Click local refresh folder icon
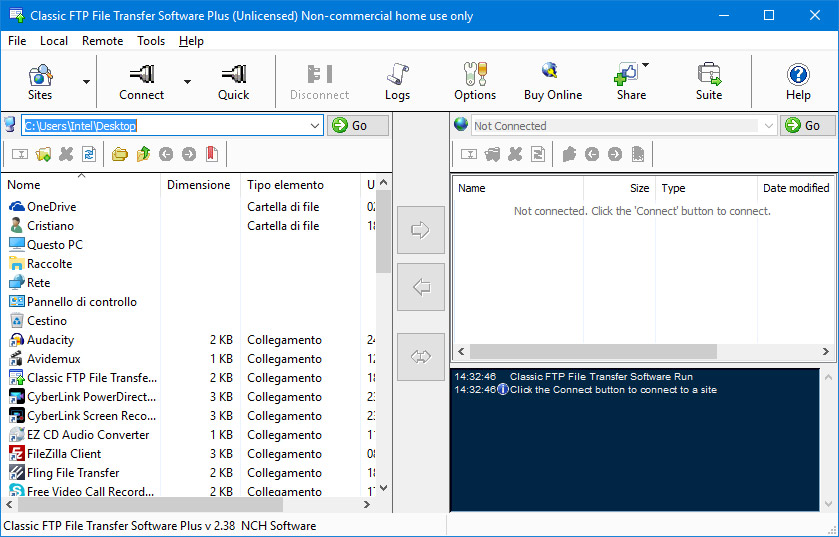Viewport: 839px width, 537px height. point(89,154)
